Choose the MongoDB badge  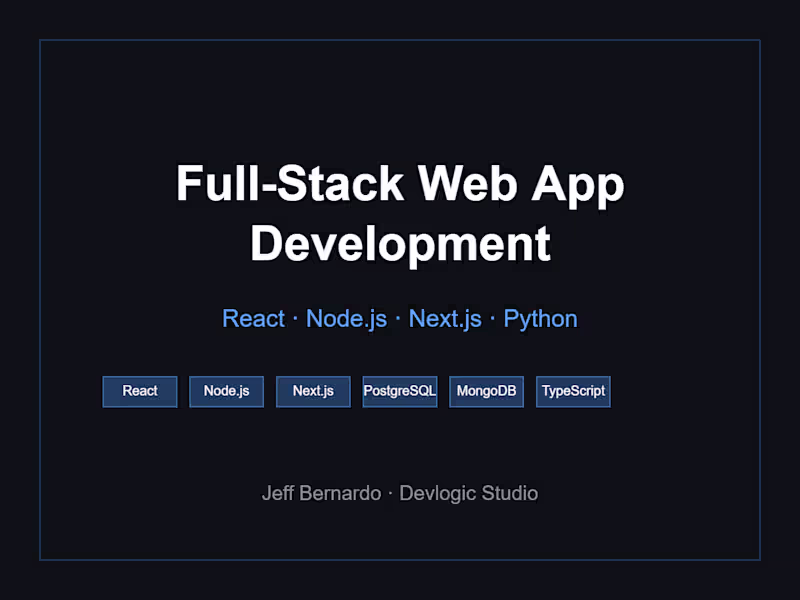coord(486,391)
